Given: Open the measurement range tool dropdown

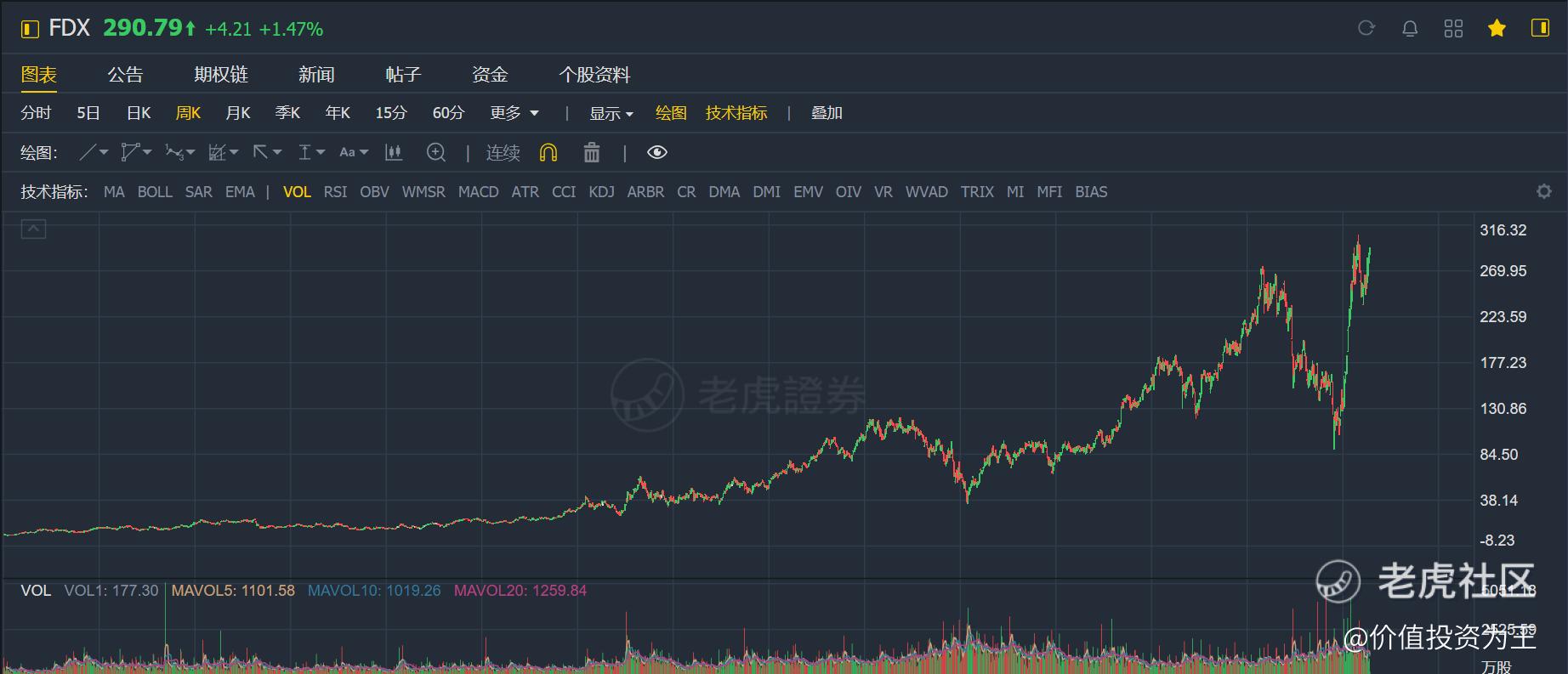Looking at the screenshot, I should pos(311,152).
